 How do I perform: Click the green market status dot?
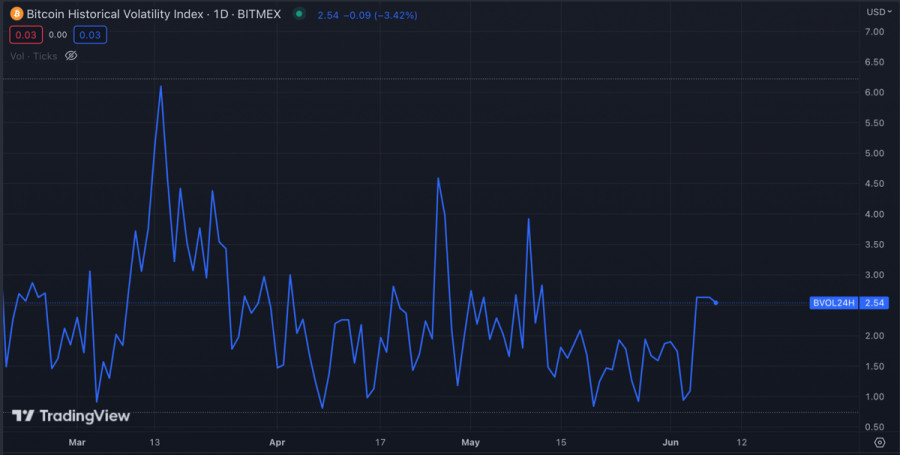click(299, 16)
